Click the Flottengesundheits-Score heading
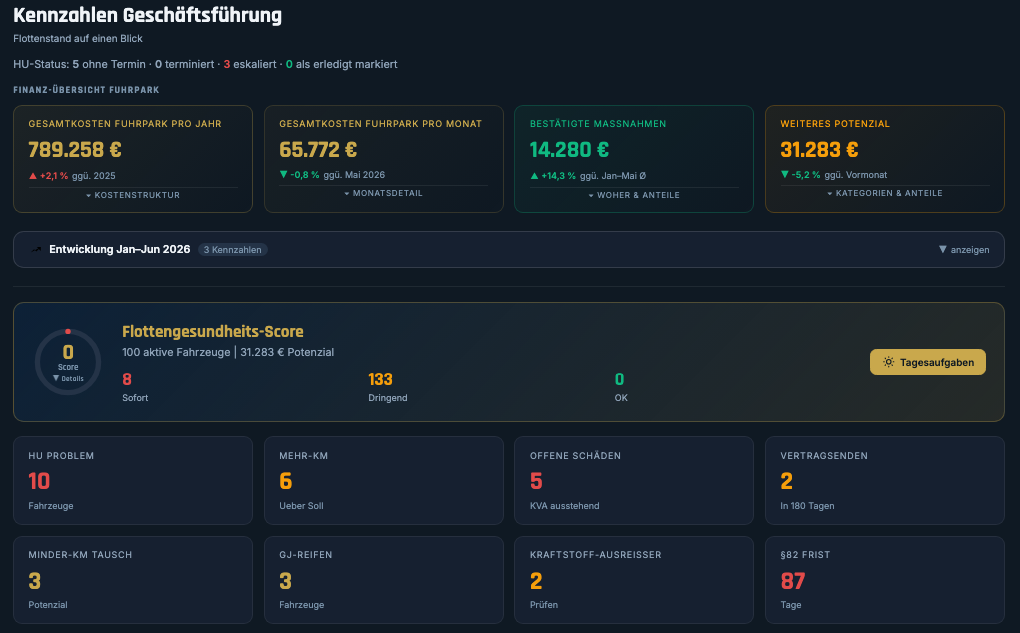This screenshot has width=1020, height=633. [213, 332]
